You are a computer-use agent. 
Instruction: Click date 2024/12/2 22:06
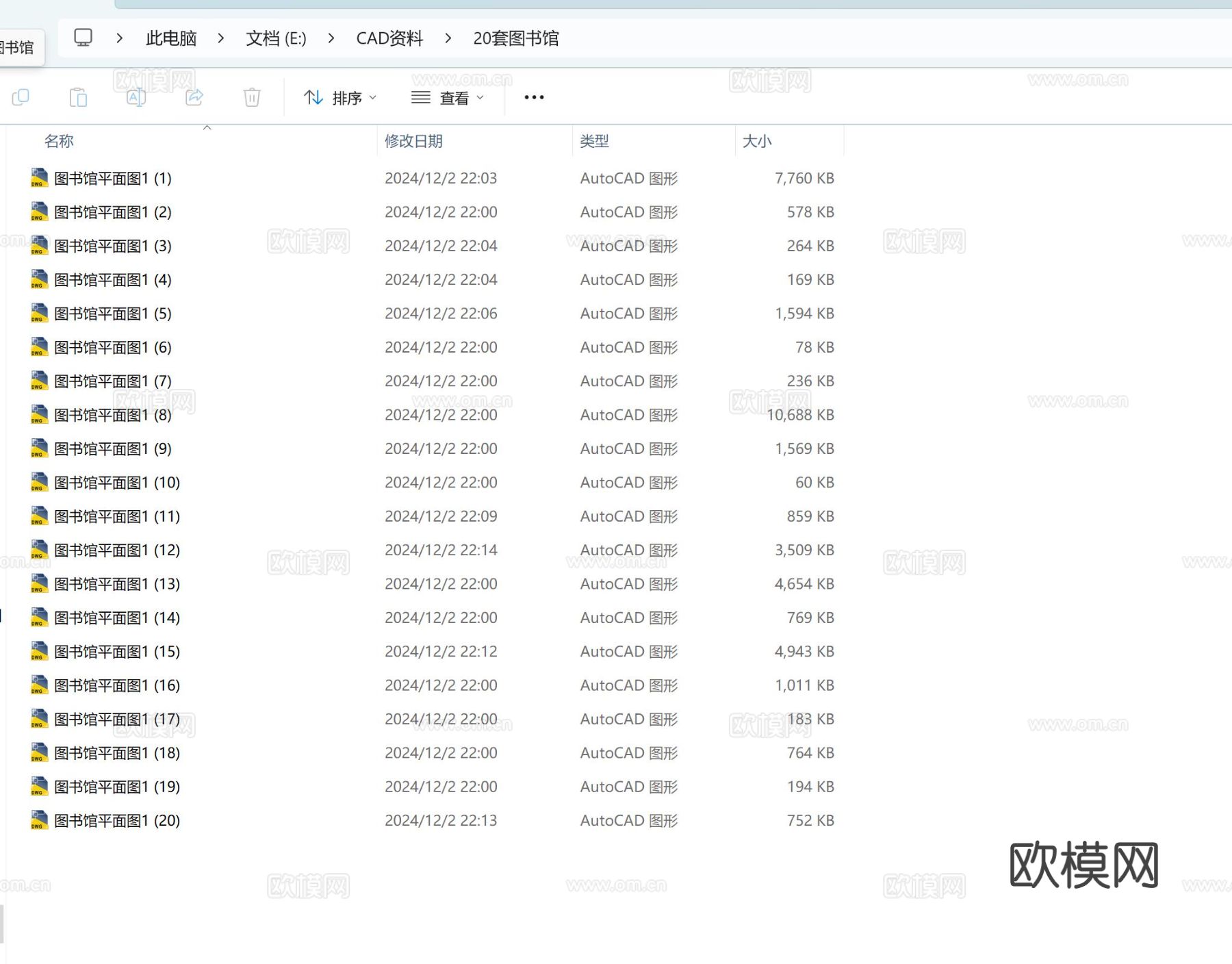pos(441,314)
